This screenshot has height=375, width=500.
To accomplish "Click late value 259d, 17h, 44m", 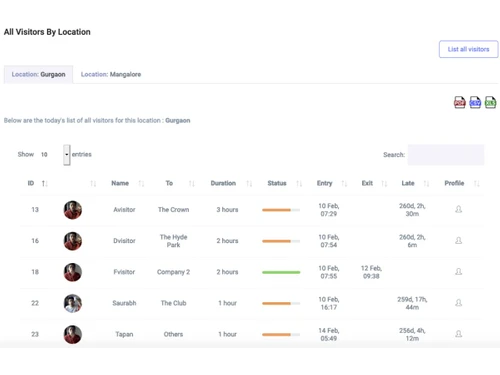I will point(412,303).
